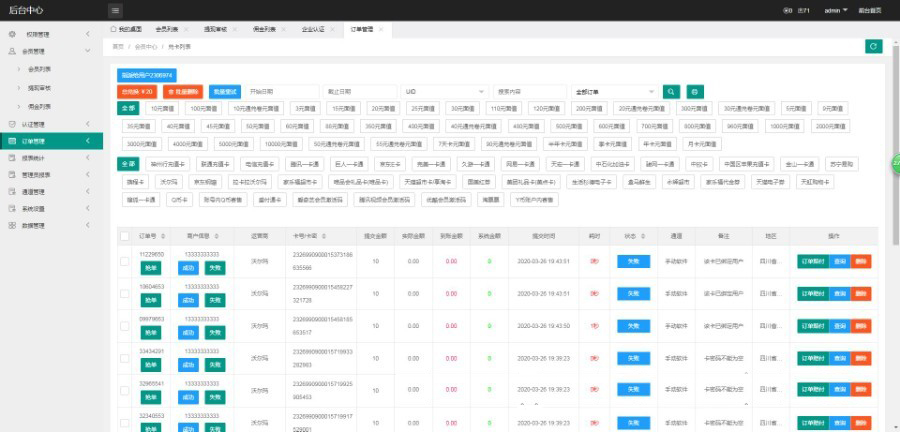Click the green floating circle on right edge
The image size is (900, 432).
pos(895,161)
